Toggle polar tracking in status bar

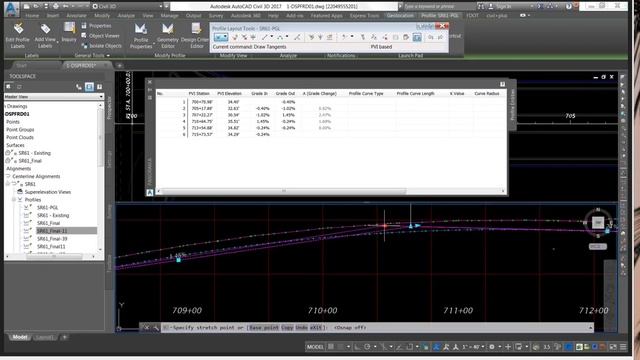367,347
